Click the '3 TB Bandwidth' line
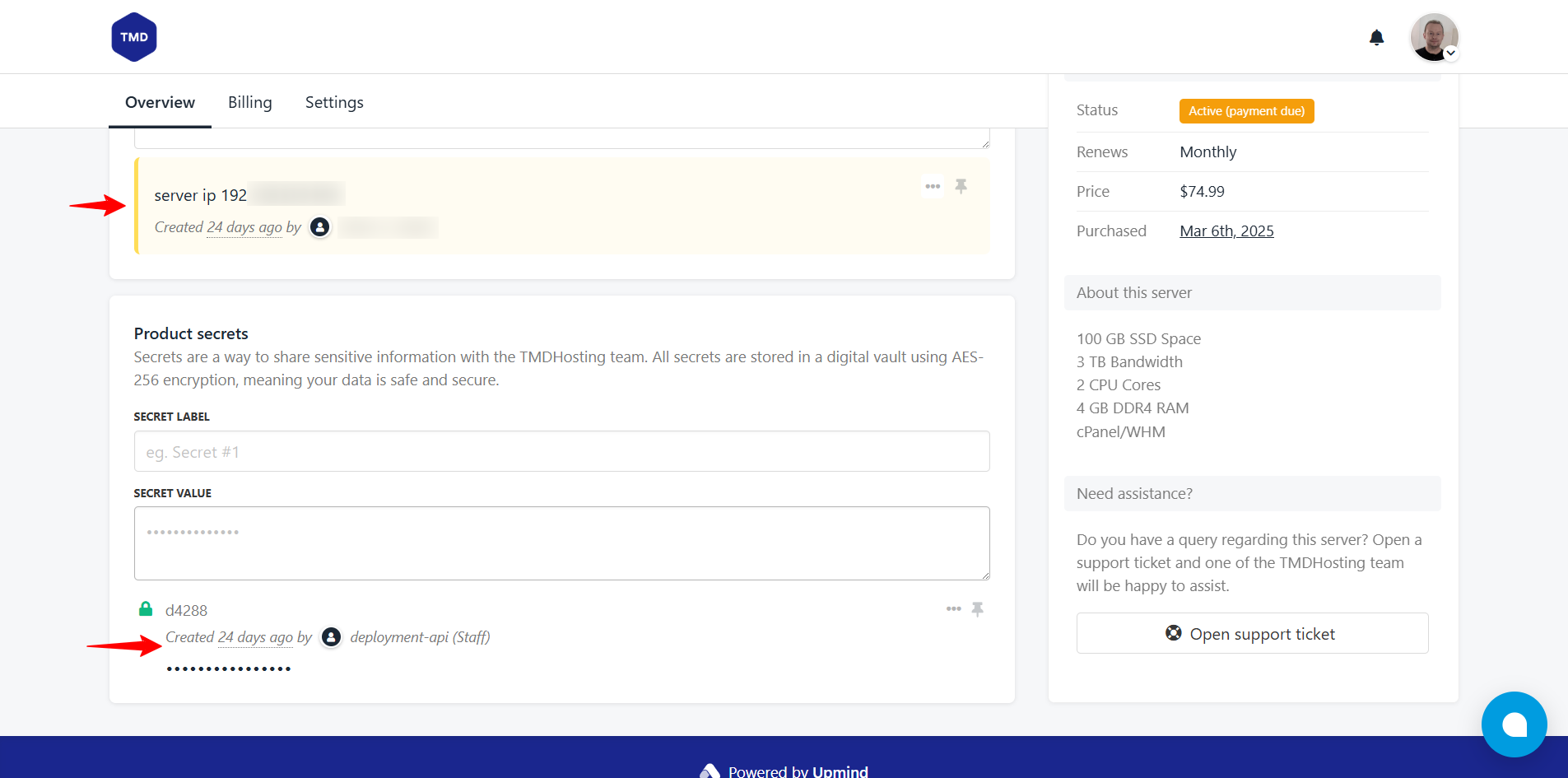Image resolution: width=1568 pixels, height=778 pixels. click(x=1129, y=362)
